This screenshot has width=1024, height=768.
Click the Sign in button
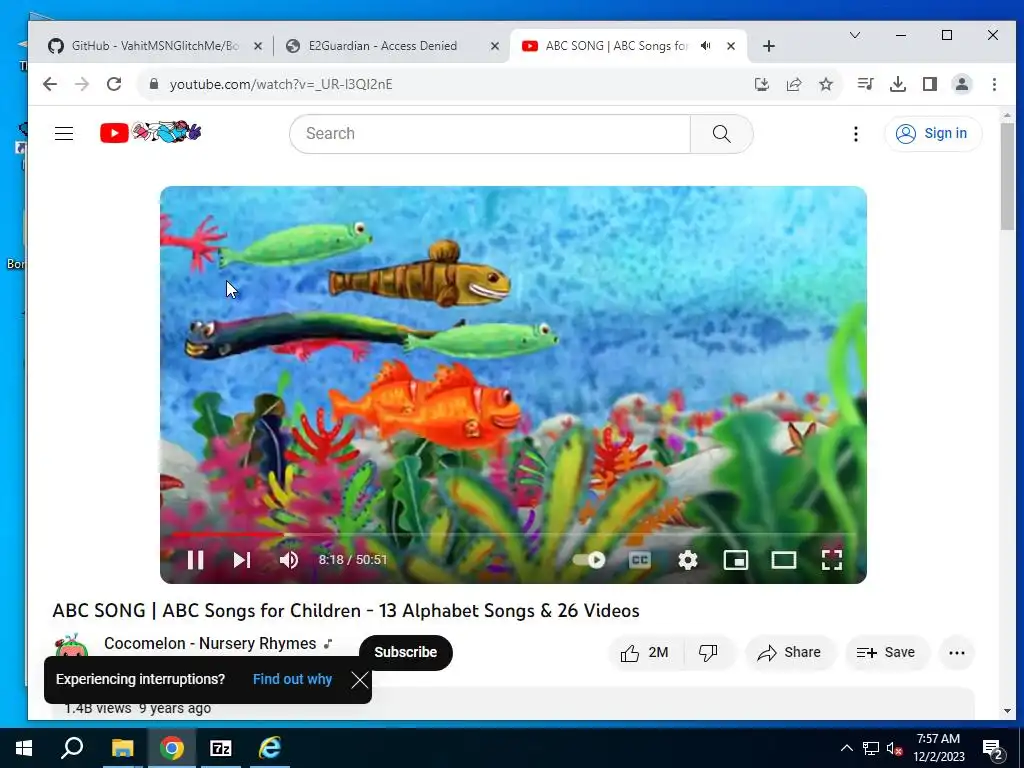[x=932, y=133]
